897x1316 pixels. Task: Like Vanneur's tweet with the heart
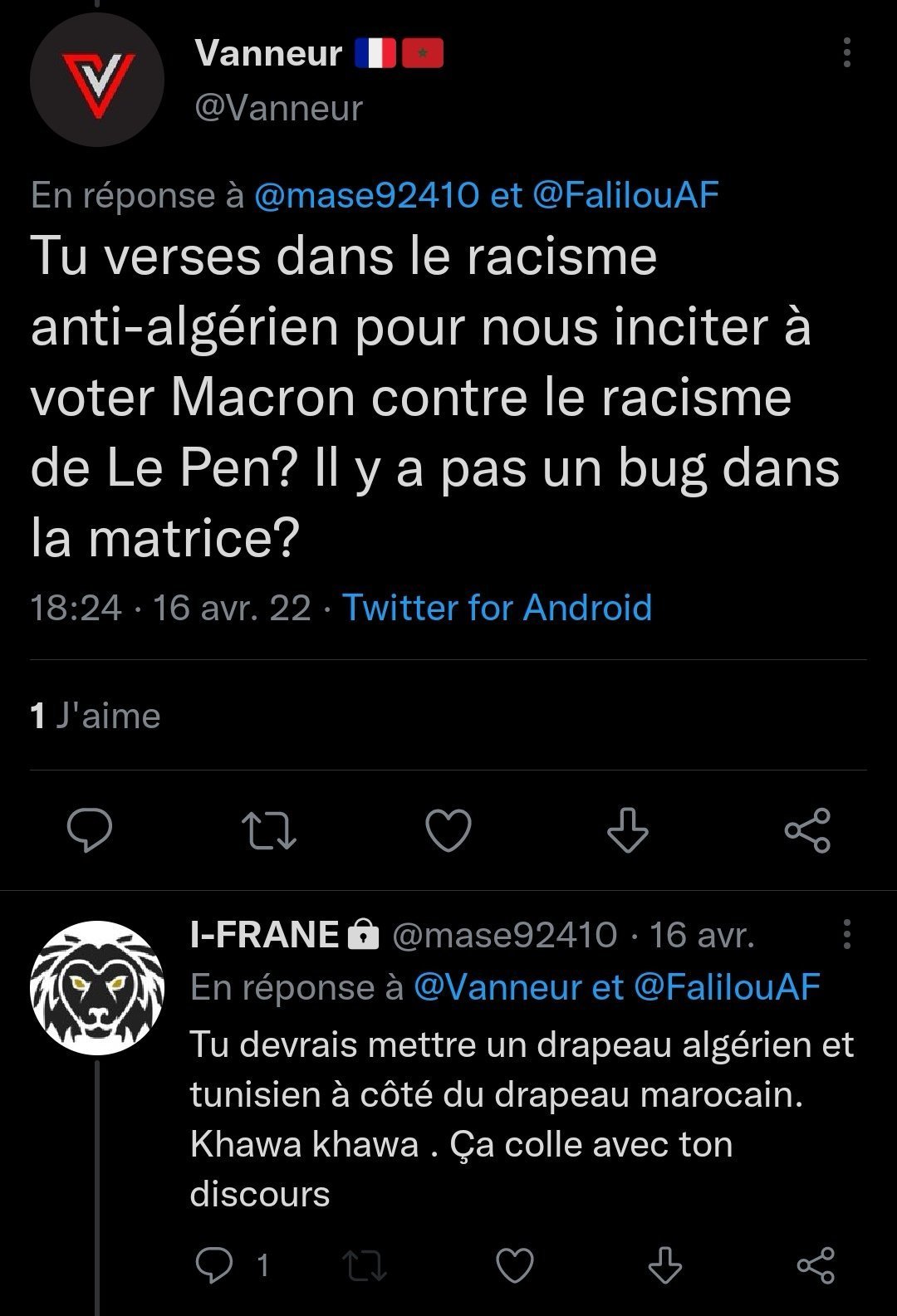tap(448, 831)
